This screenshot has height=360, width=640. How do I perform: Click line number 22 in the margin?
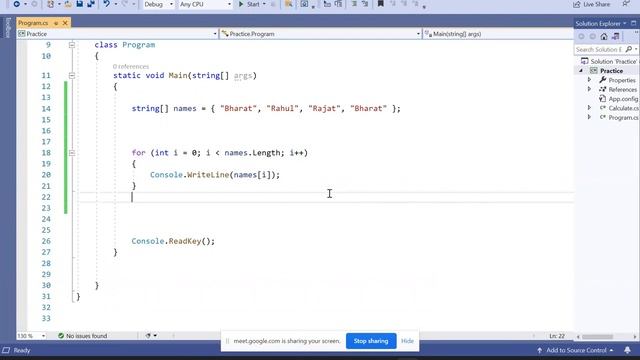coord(46,197)
